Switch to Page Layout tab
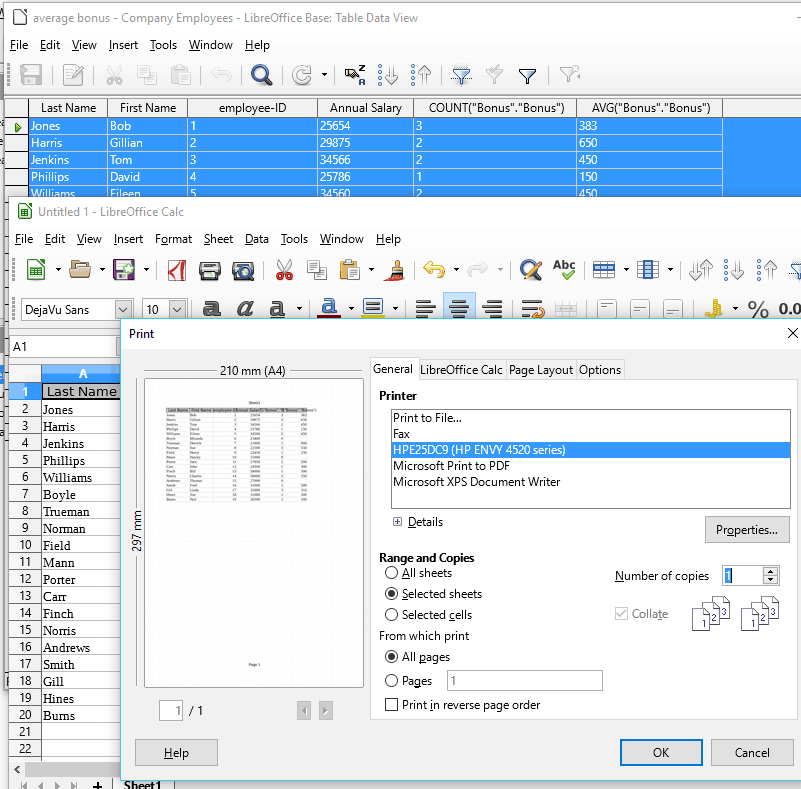 click(540, 370)
